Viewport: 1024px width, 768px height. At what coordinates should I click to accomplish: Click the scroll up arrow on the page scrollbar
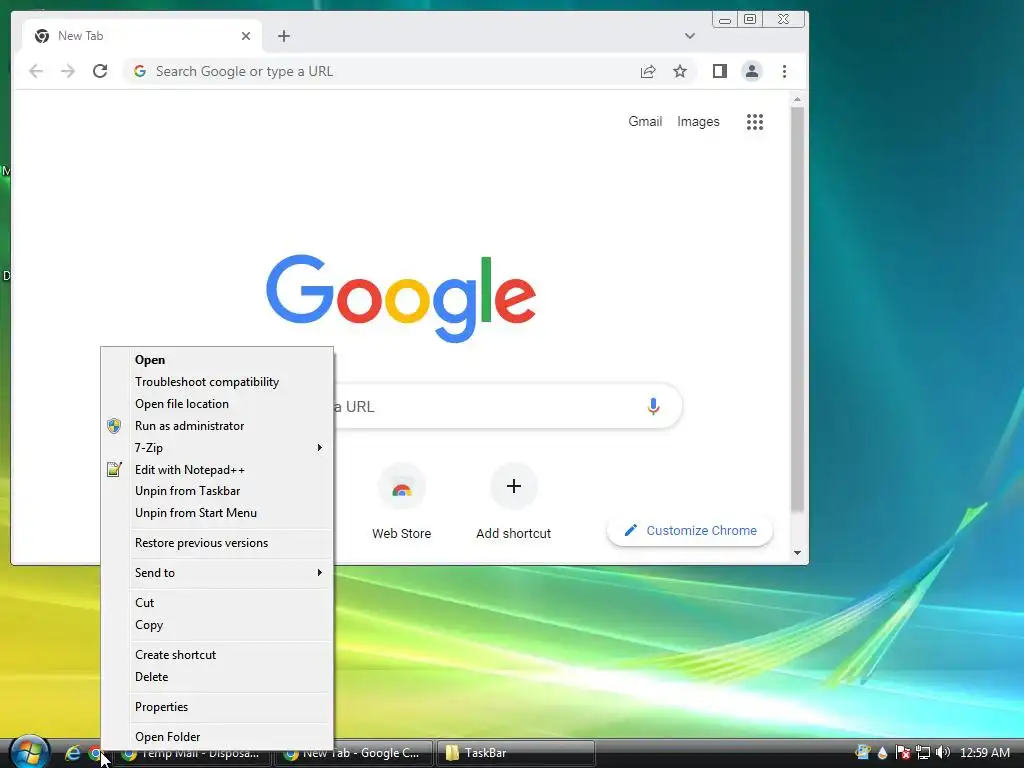pos(797,99)
